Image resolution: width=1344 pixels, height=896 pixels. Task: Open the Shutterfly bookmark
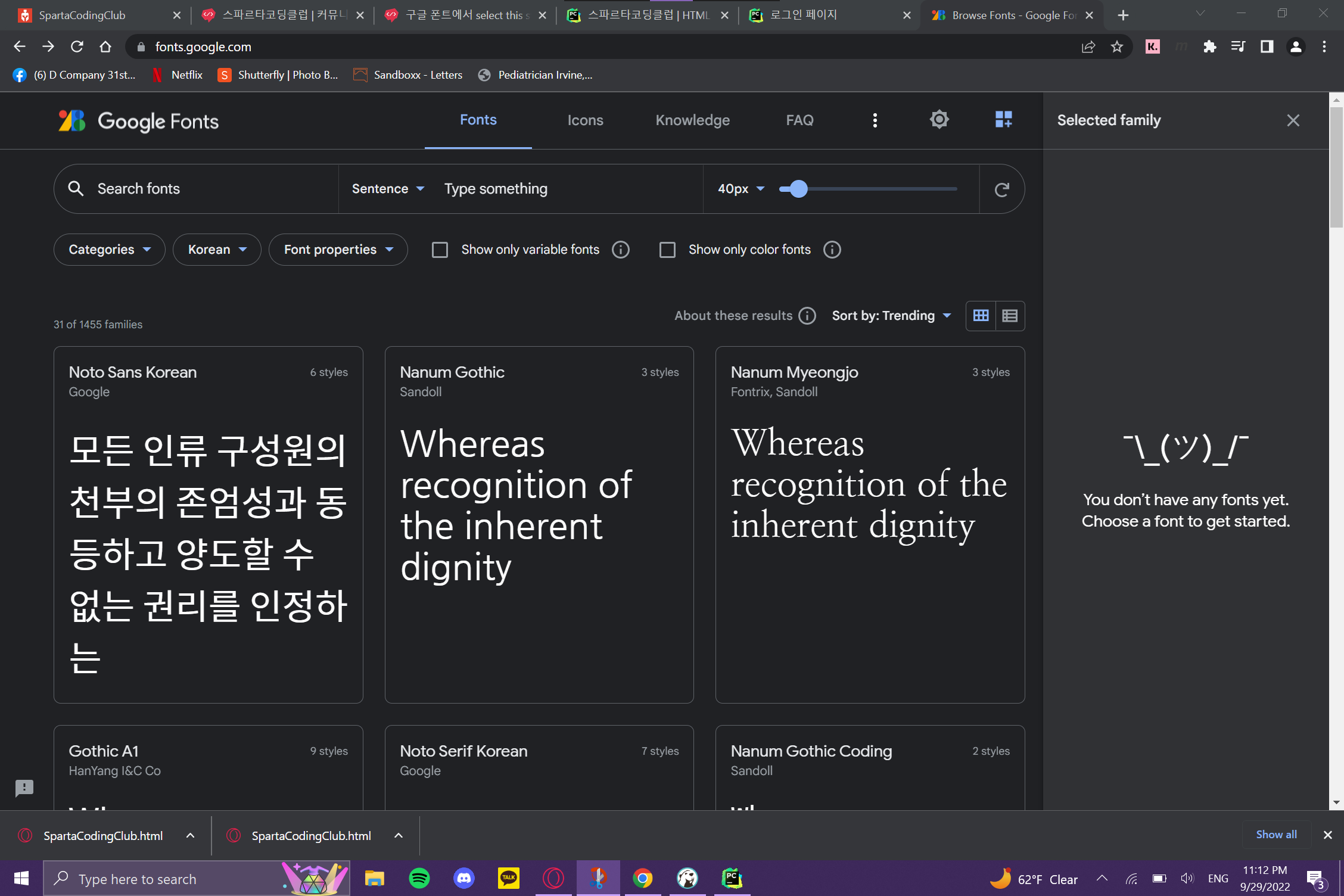[x=279, y=75]
